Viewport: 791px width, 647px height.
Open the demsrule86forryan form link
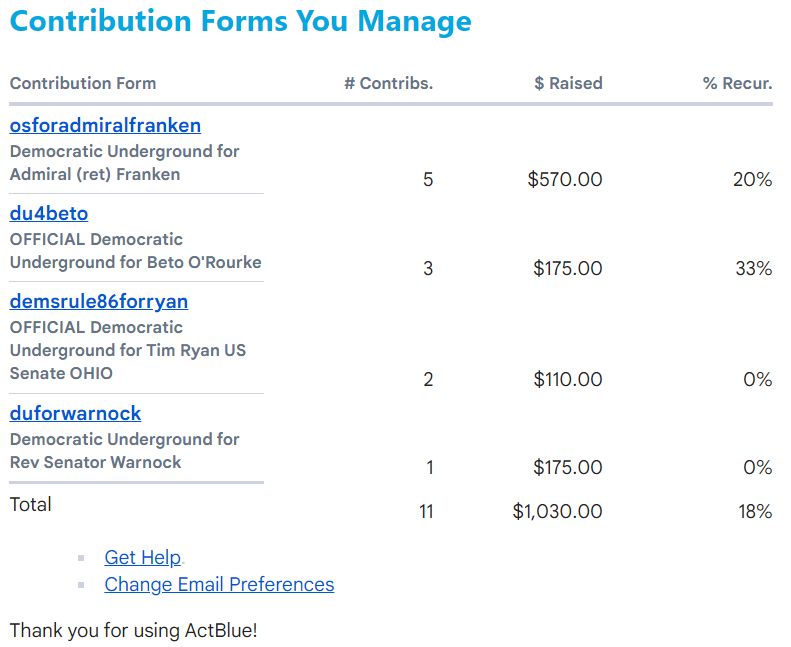[99, 302]
